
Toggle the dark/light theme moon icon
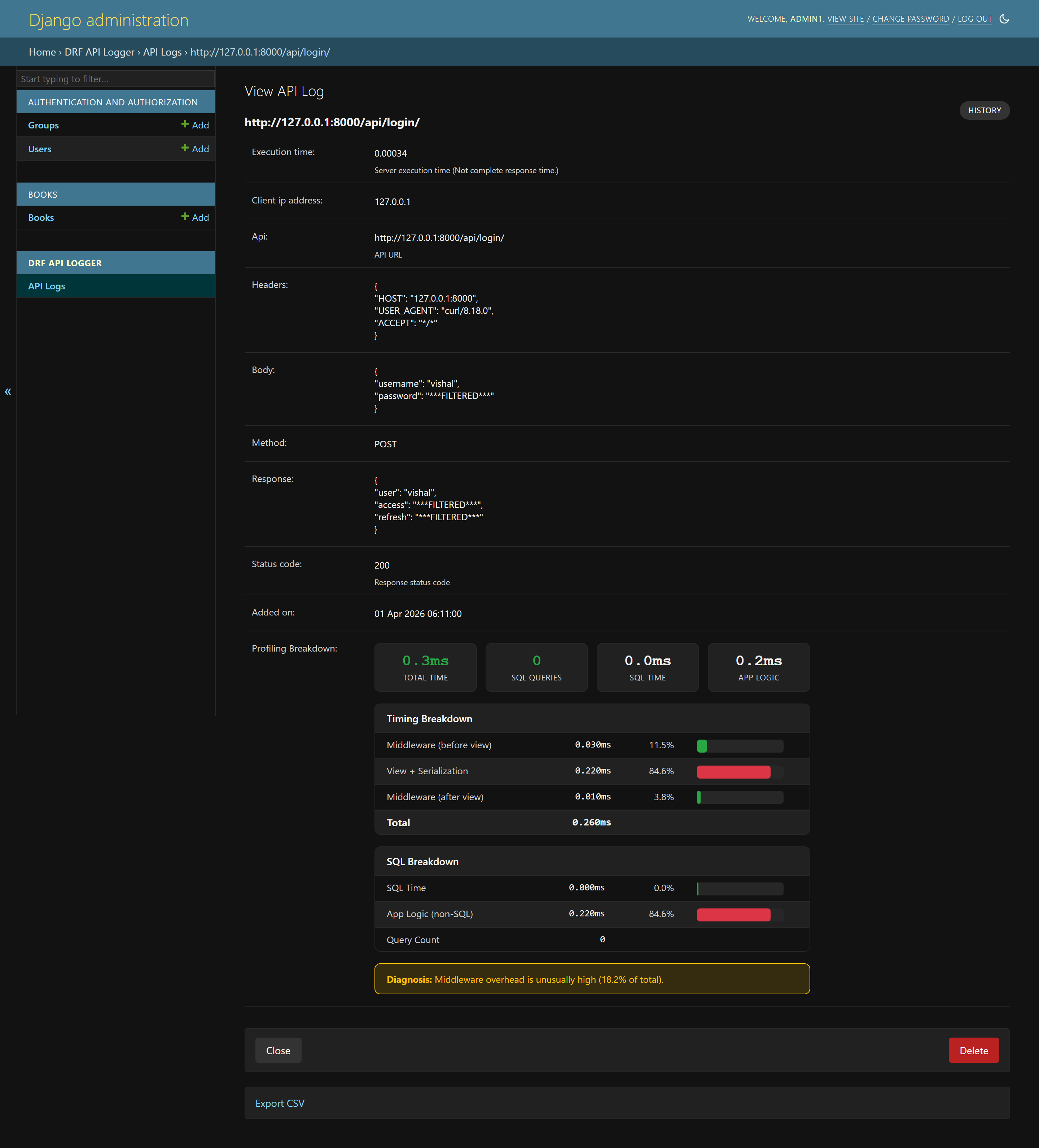1004,19
